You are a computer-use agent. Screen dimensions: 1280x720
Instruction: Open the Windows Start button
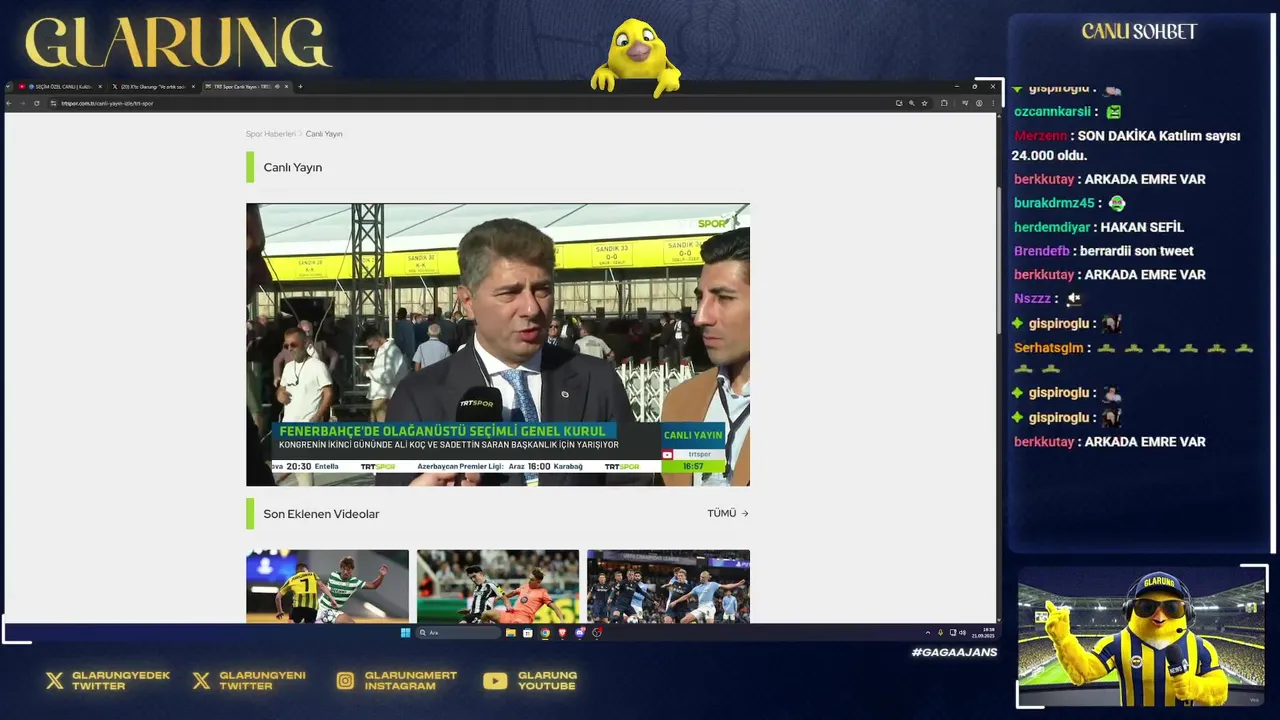[x=405, y=632]
